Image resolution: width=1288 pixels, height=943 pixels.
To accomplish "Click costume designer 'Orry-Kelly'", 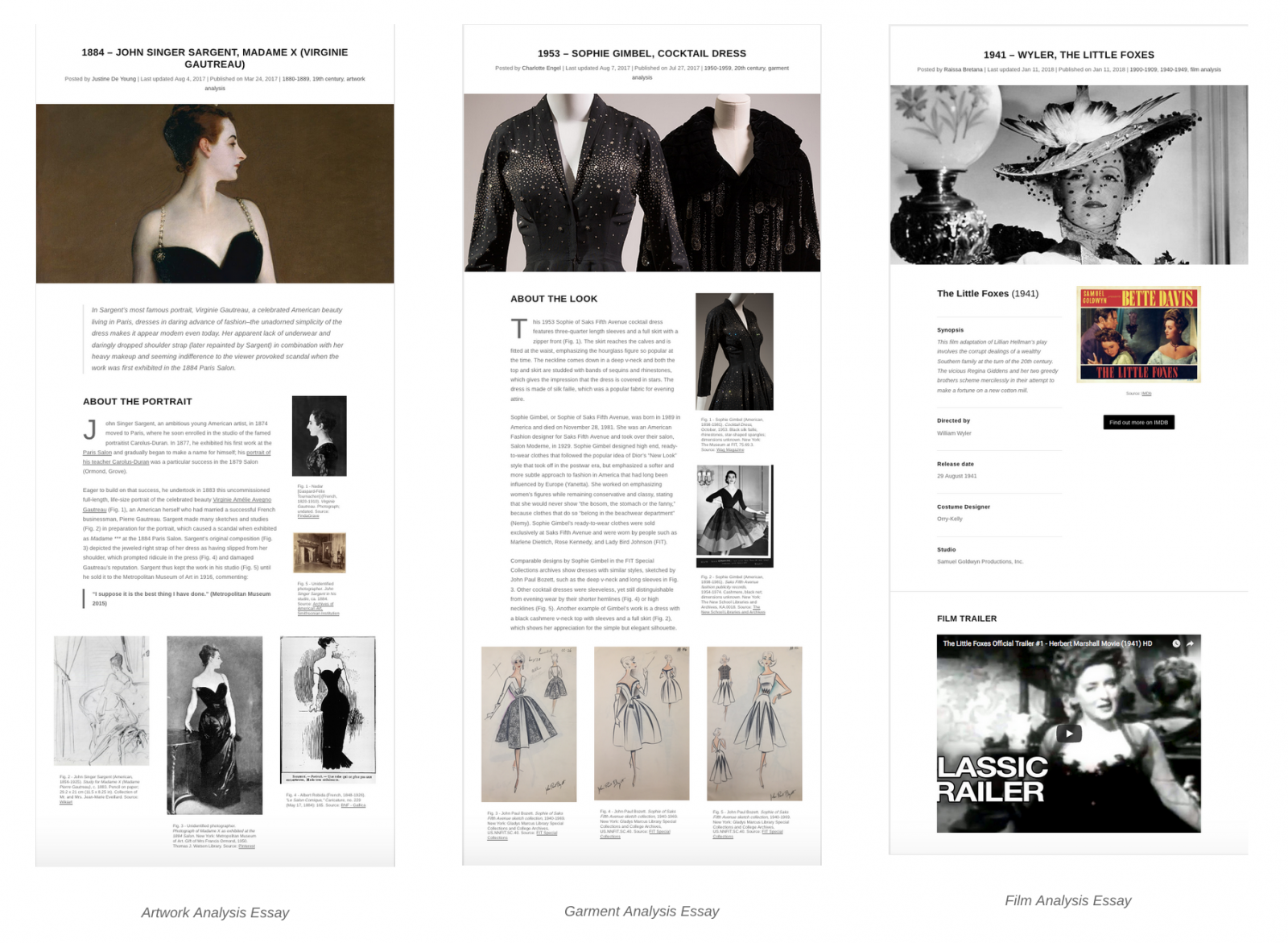I will tap(950, 519).
